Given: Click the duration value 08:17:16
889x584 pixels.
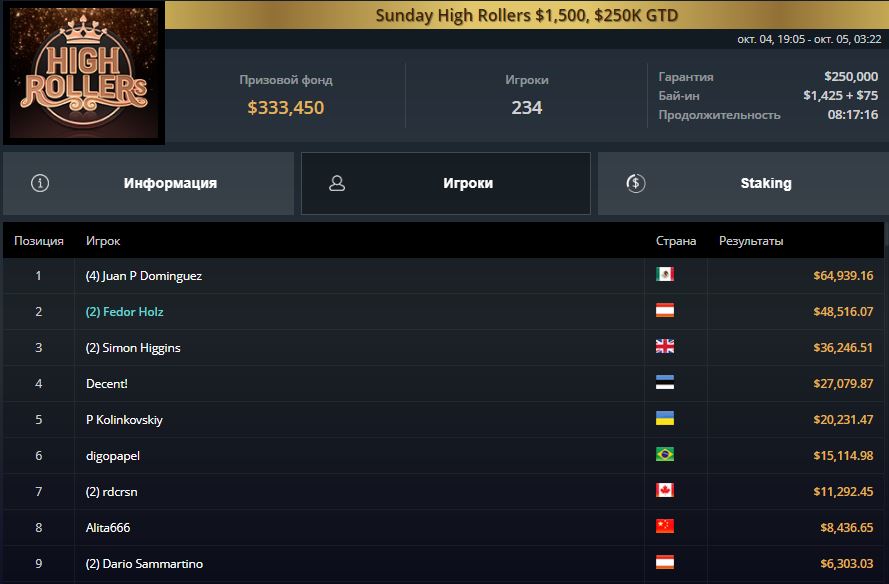Looking at the screenshot, I should point(853,115).
